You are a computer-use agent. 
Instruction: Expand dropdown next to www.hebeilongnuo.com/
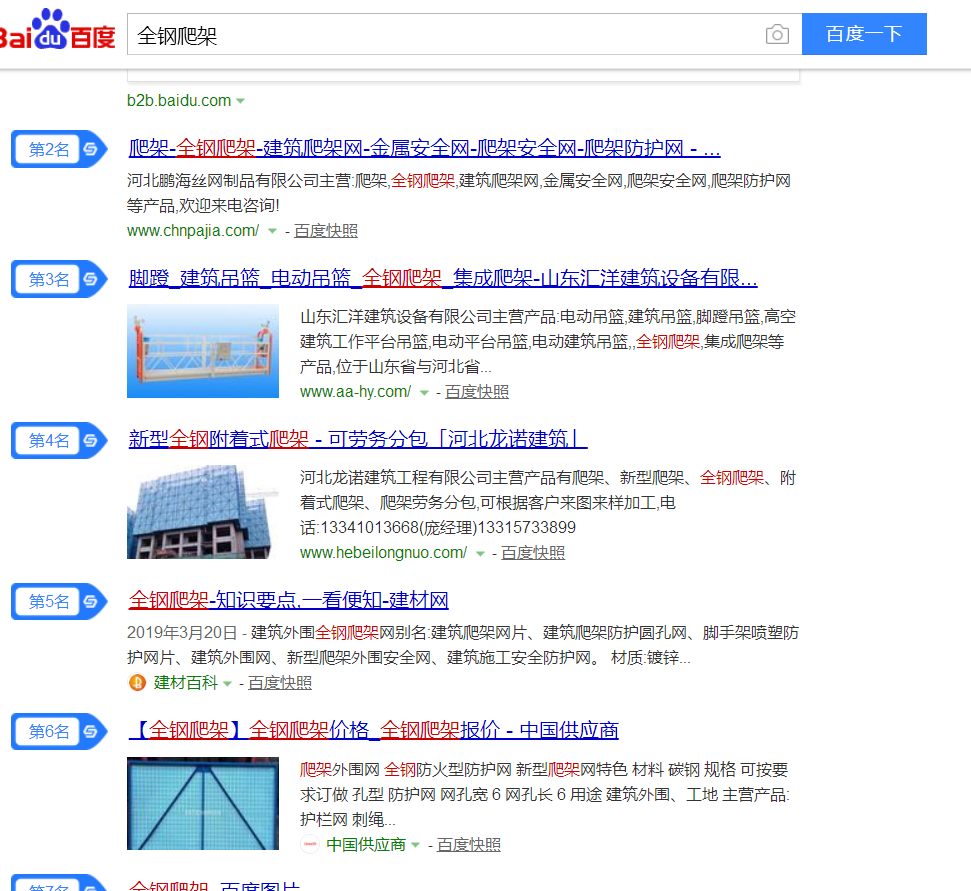[480, 554]
